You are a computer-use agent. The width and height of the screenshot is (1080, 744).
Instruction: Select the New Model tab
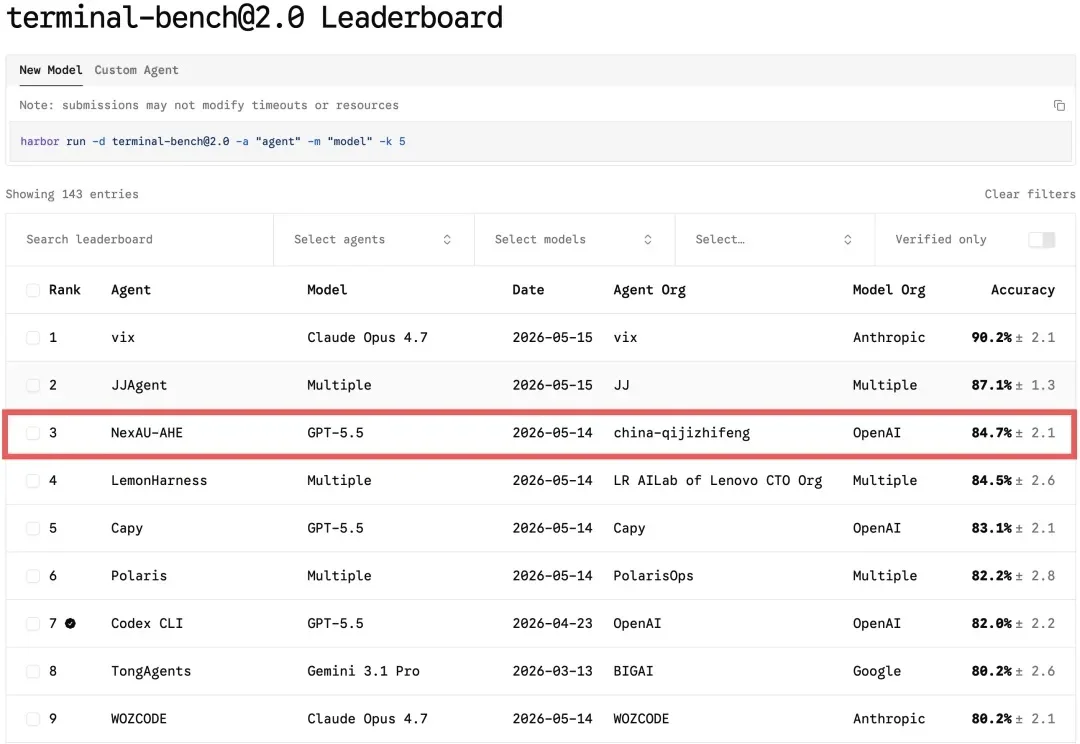[51, 70]
